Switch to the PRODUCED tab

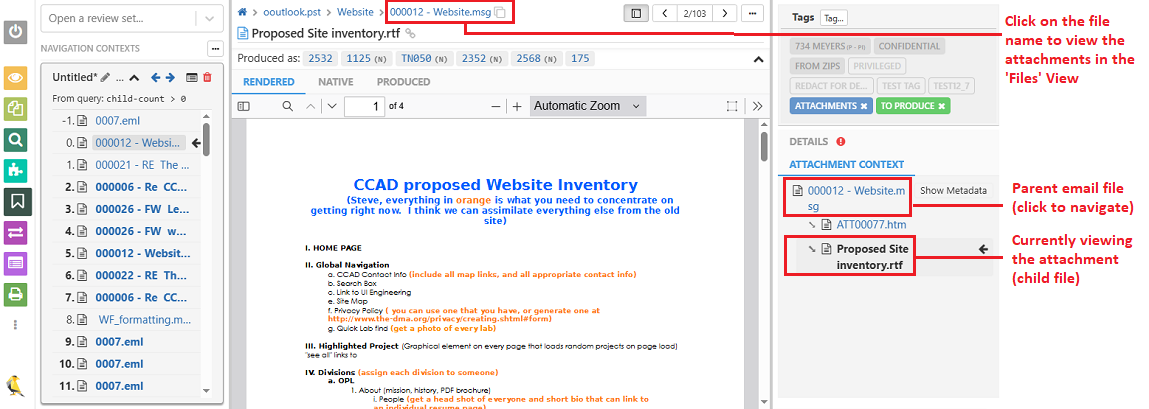(403, 82)
